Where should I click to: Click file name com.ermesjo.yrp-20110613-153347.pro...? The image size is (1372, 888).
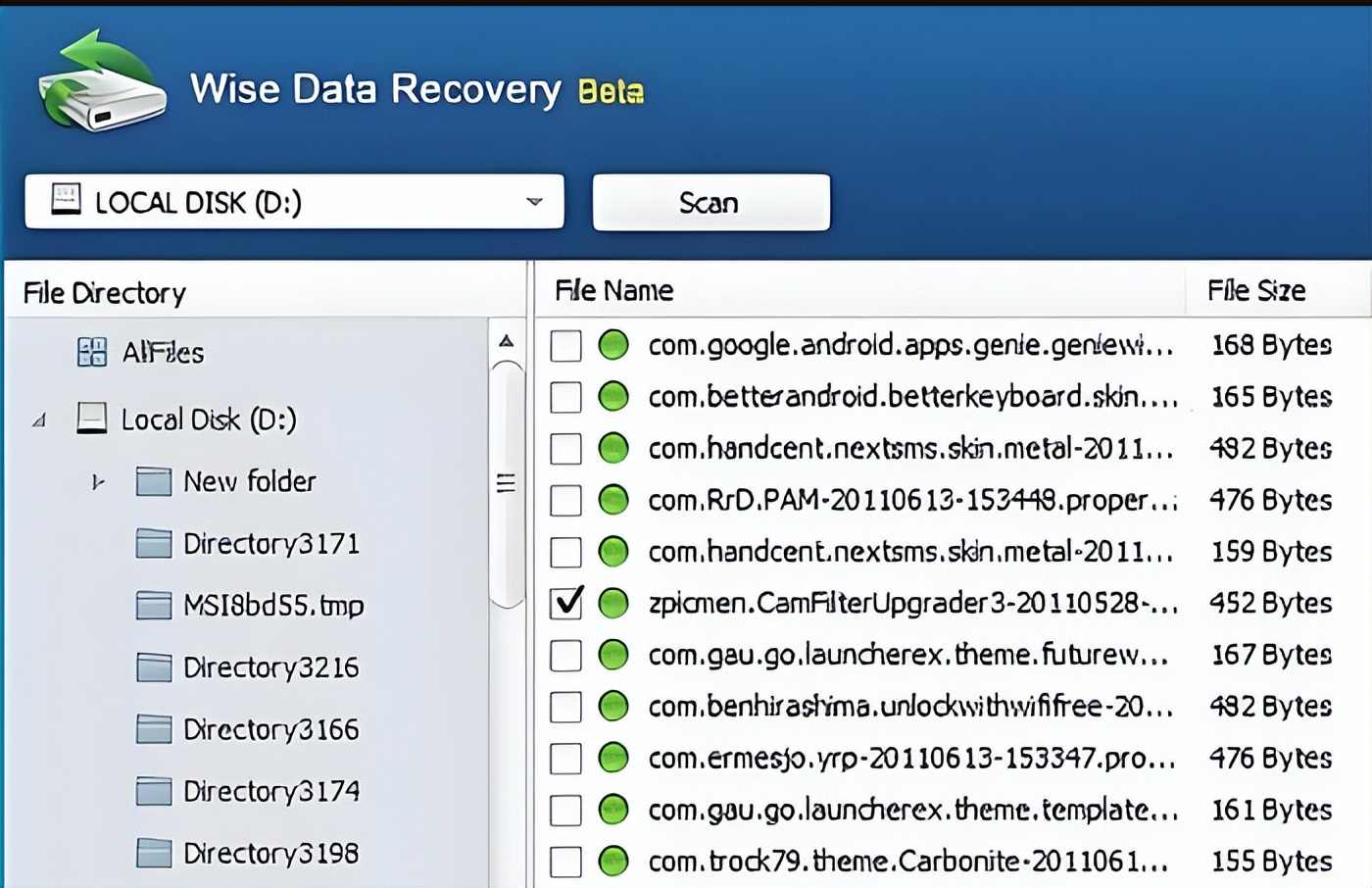(911, 759)
